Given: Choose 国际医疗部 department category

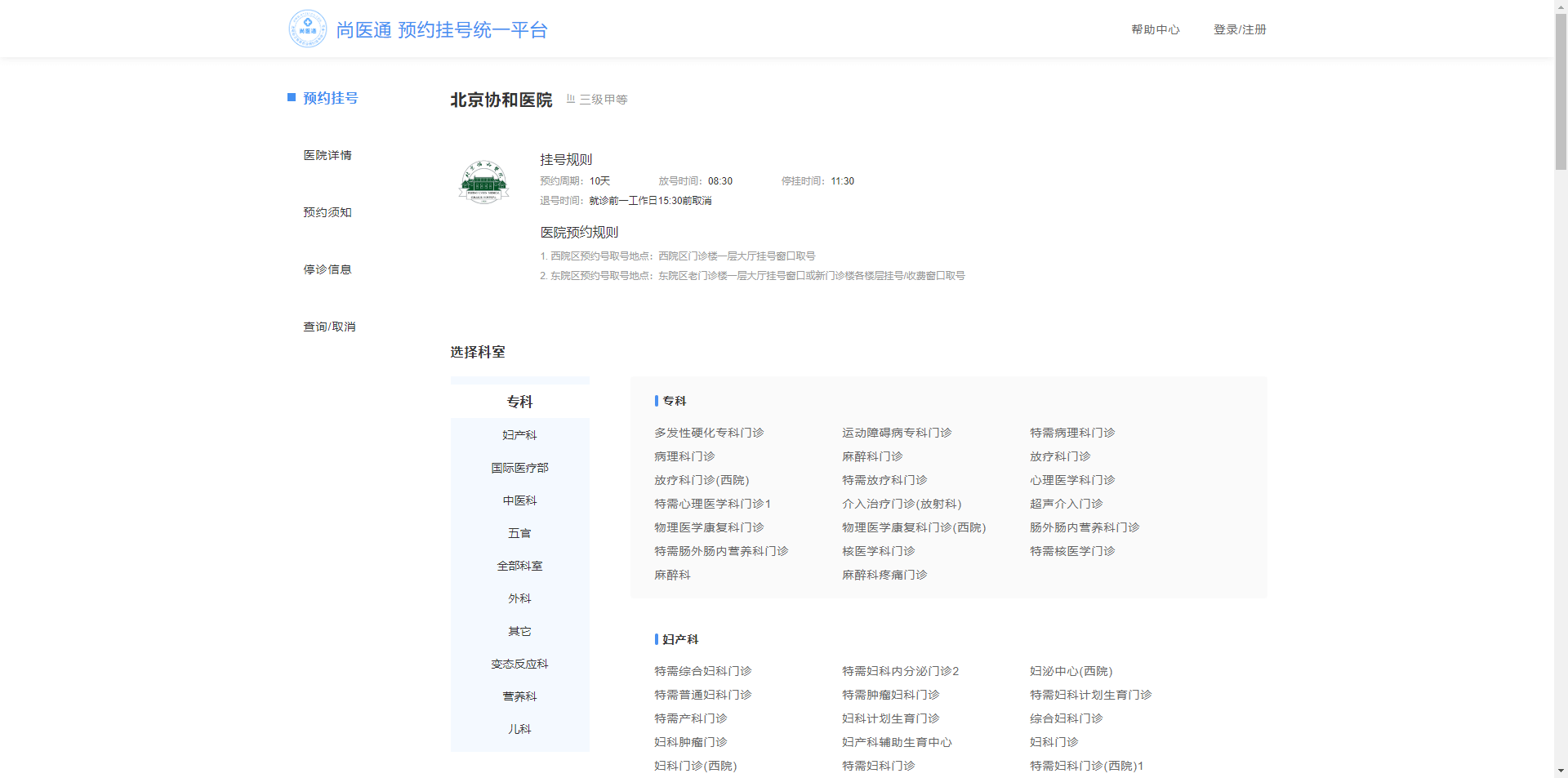Looking at the screenshot, I should [x=519, y=468].
